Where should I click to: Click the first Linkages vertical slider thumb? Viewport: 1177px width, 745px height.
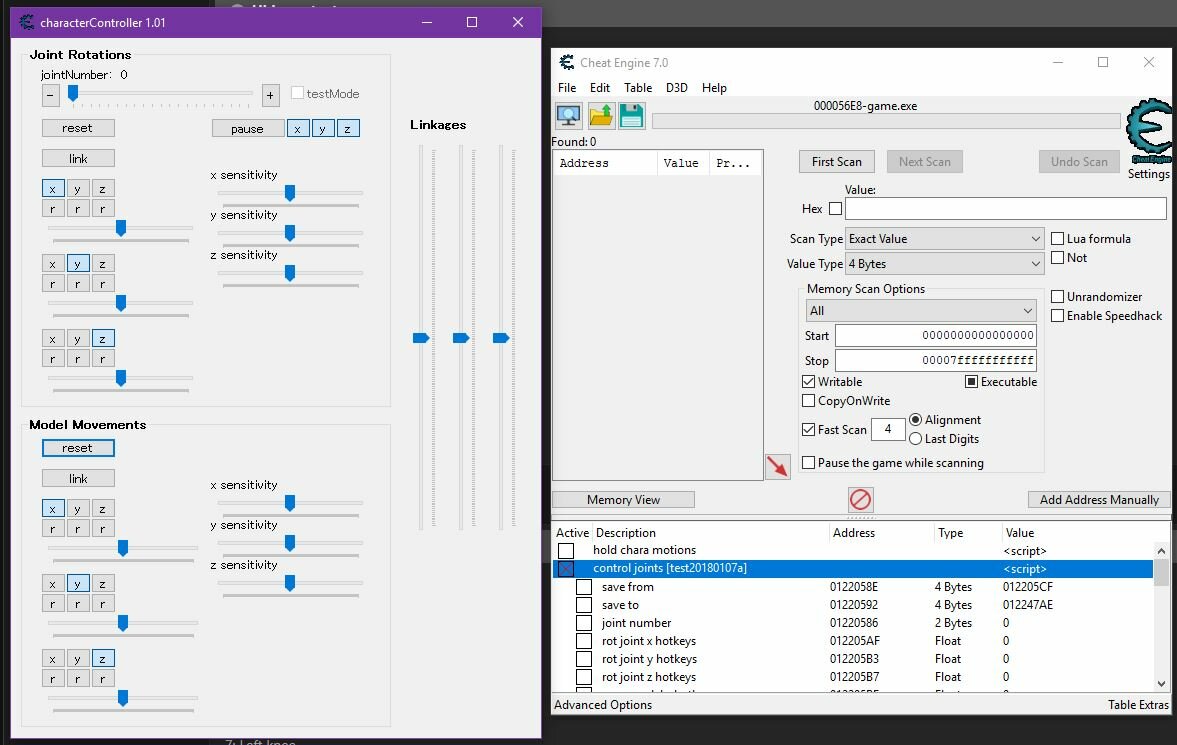point(421,338)
